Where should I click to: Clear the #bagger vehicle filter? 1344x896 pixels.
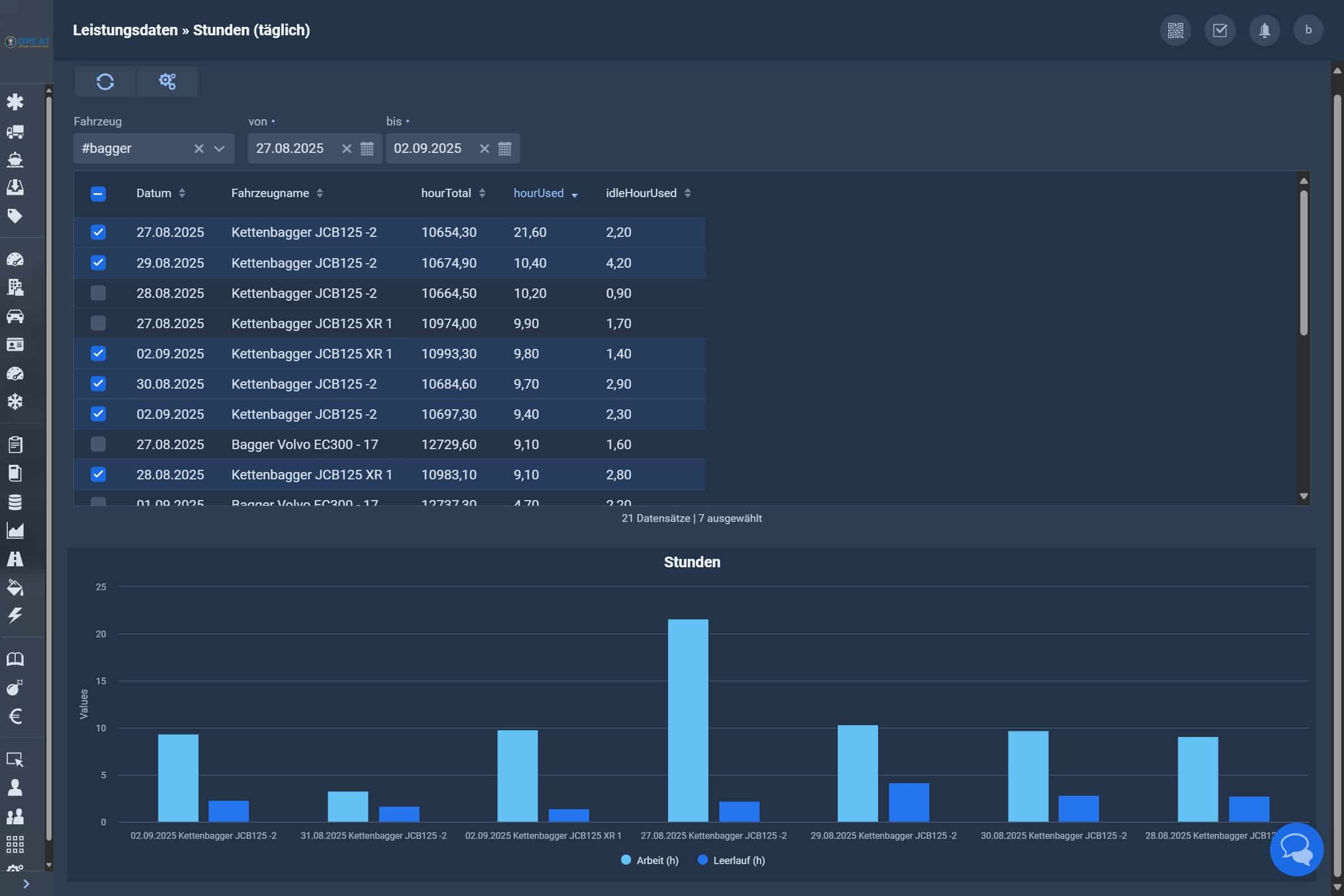point(199,148)
